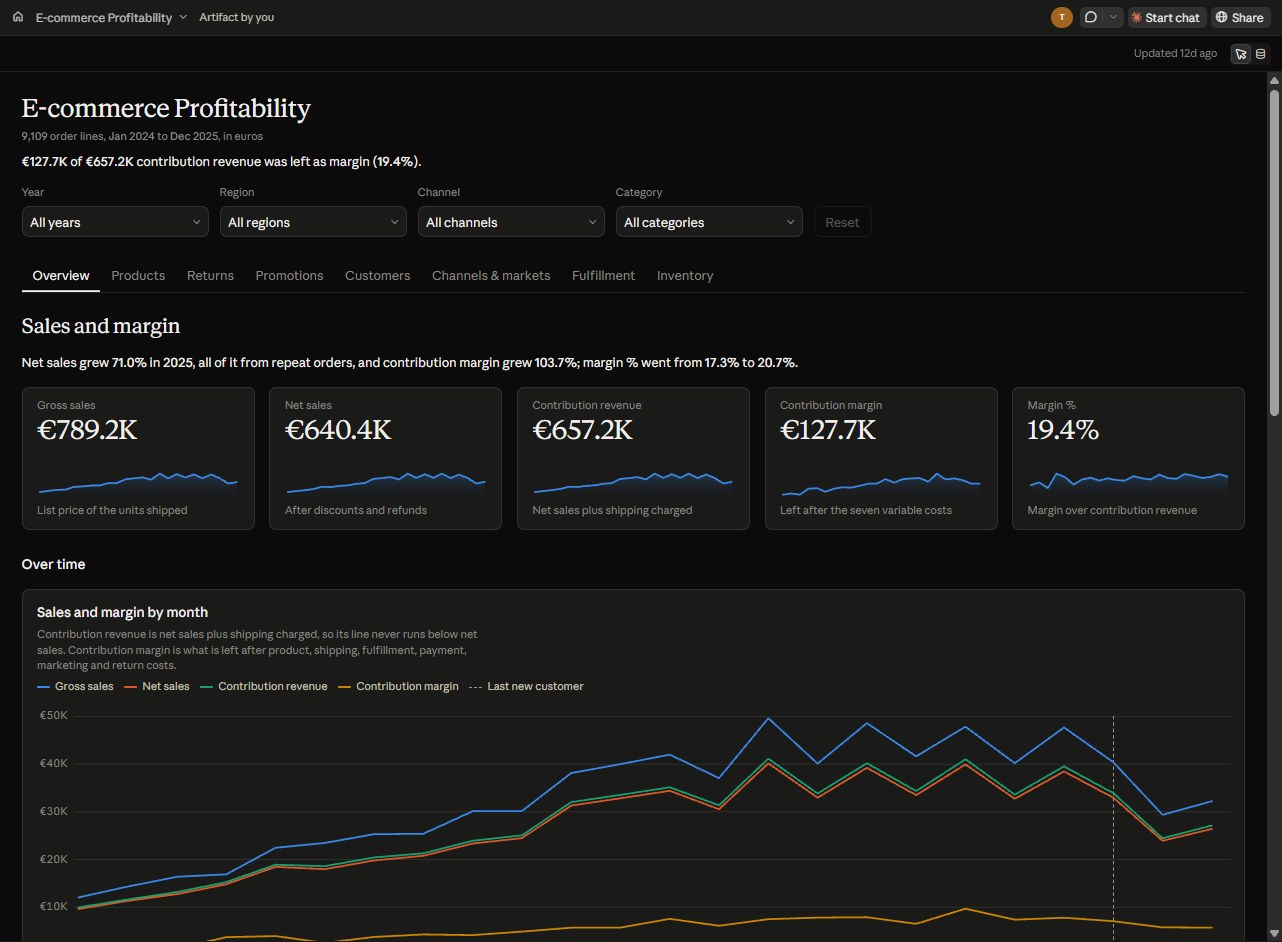
Task: Click the Net sales €640.4K card
Action: pyautogui.click(x=385, y=458)
